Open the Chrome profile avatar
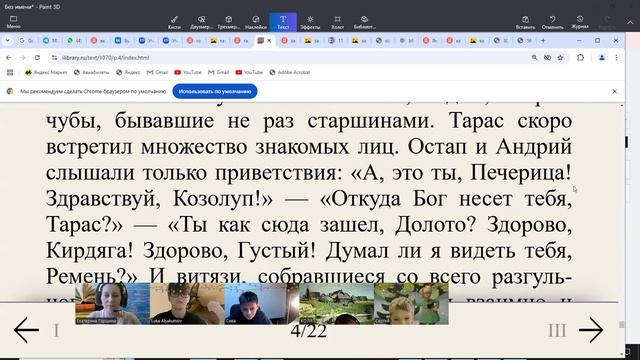Image resolution: width=640 pixels, height=360 pixels. (x=602, y=58)
